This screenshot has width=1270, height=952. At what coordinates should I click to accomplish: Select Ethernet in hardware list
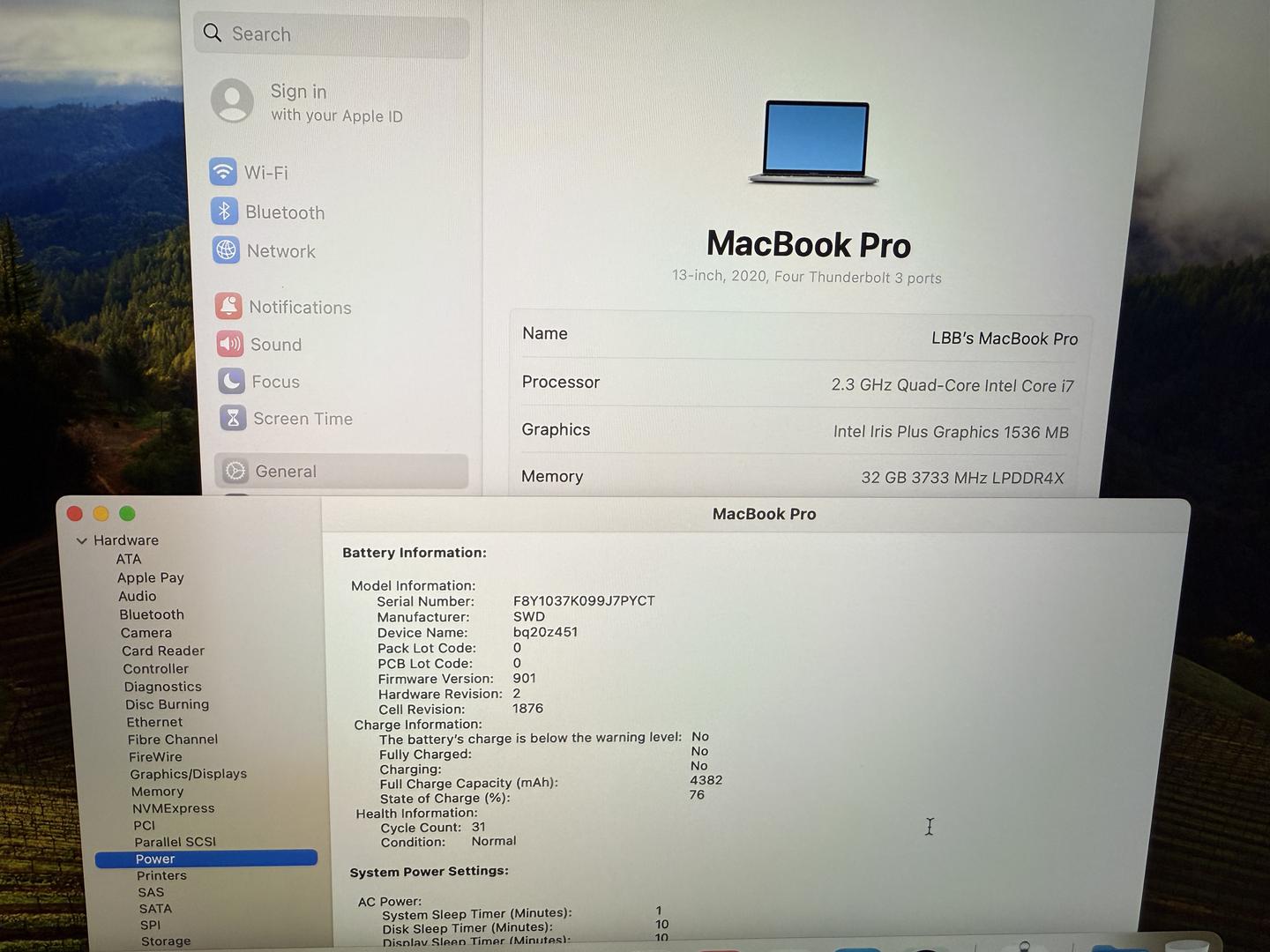pyautogui.click(x=154, y=722)
